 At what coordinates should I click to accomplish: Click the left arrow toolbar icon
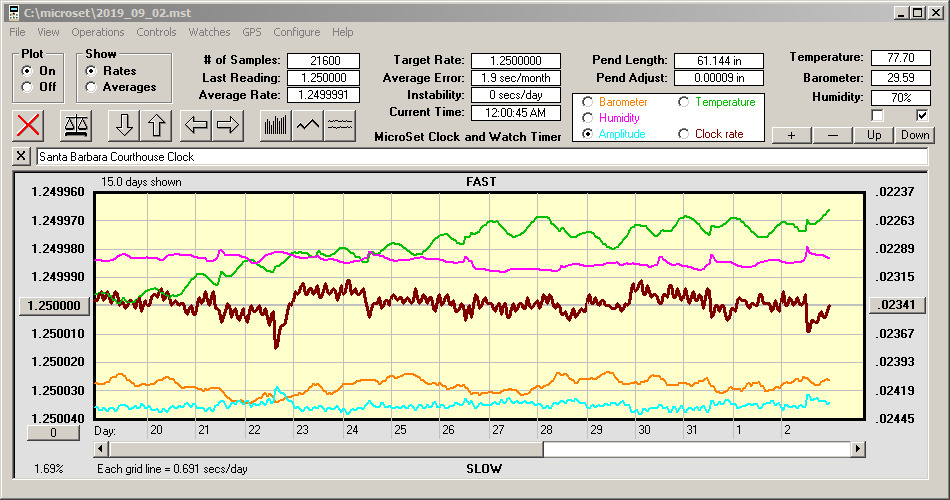click(x=196, y=125)
